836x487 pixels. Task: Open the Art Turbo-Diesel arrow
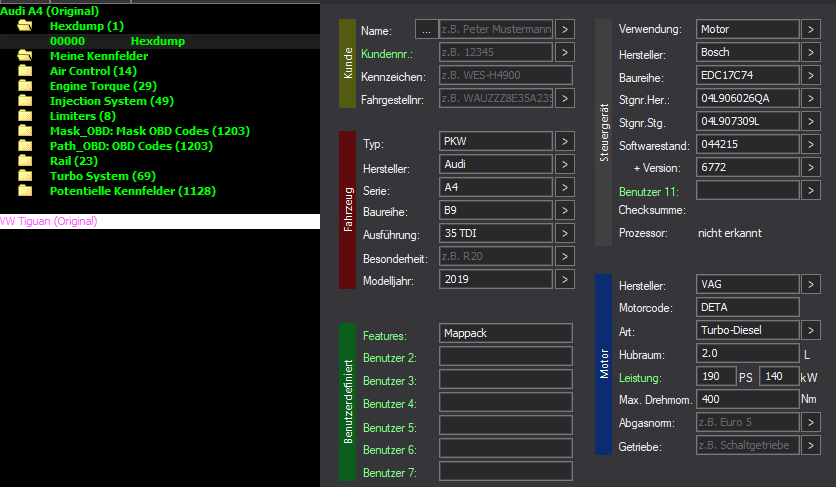click(x=810, y=330)
